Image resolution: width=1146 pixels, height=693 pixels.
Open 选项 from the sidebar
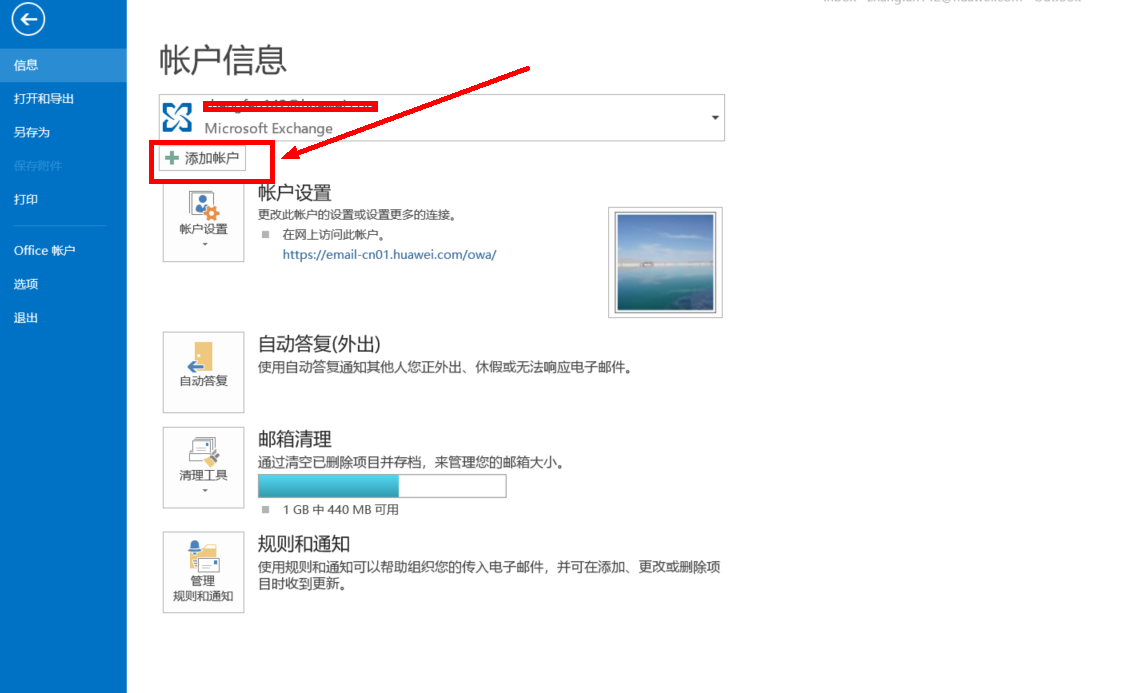(x=25, y=283)
